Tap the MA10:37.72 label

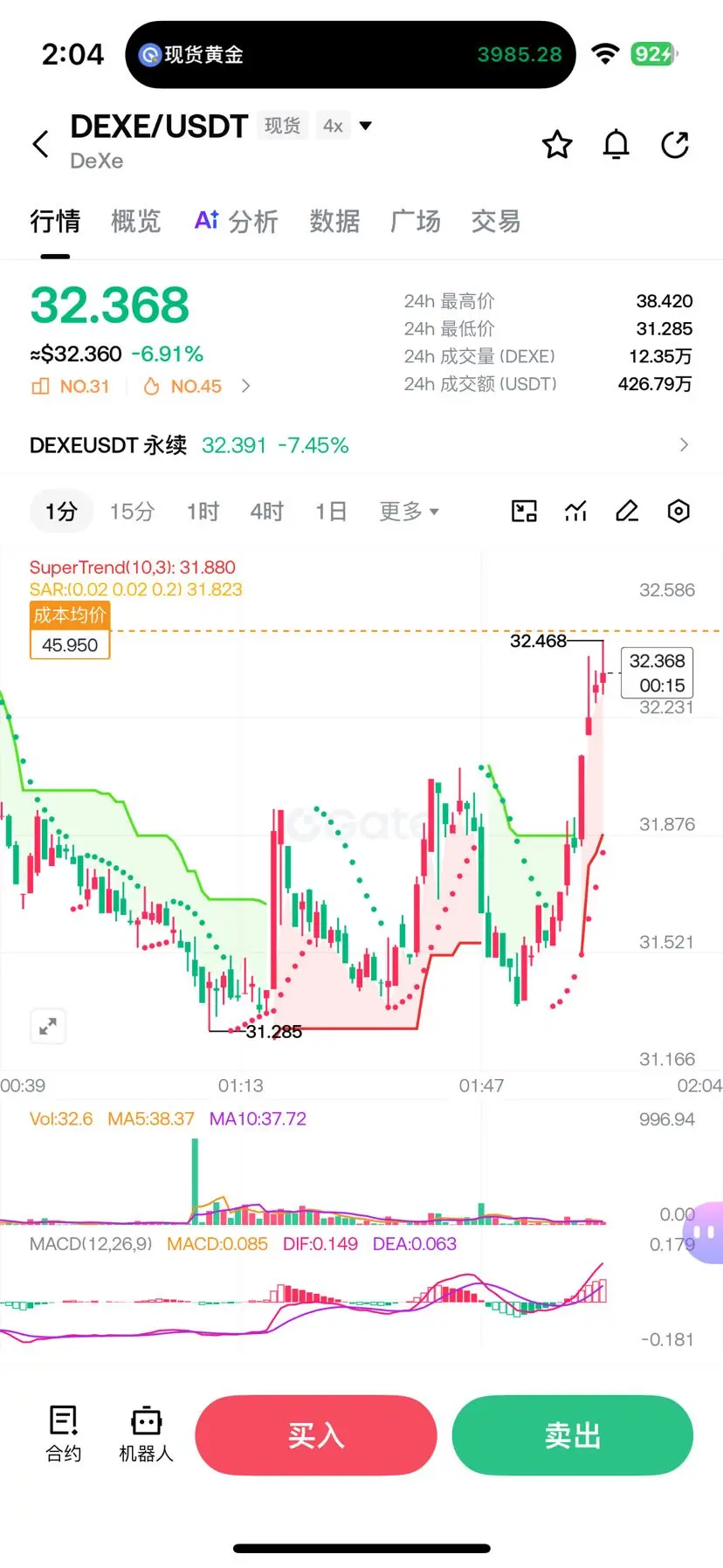click(258, 1119)
